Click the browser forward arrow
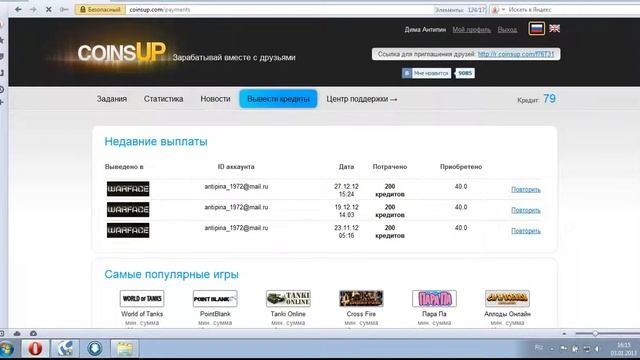640x360 pixels. (33, 9)
